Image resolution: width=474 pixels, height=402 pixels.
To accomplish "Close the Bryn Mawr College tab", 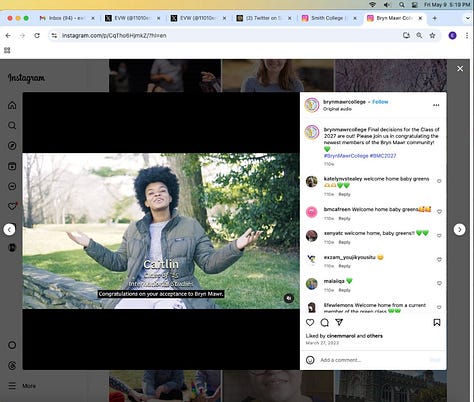I will pos(420,18).
